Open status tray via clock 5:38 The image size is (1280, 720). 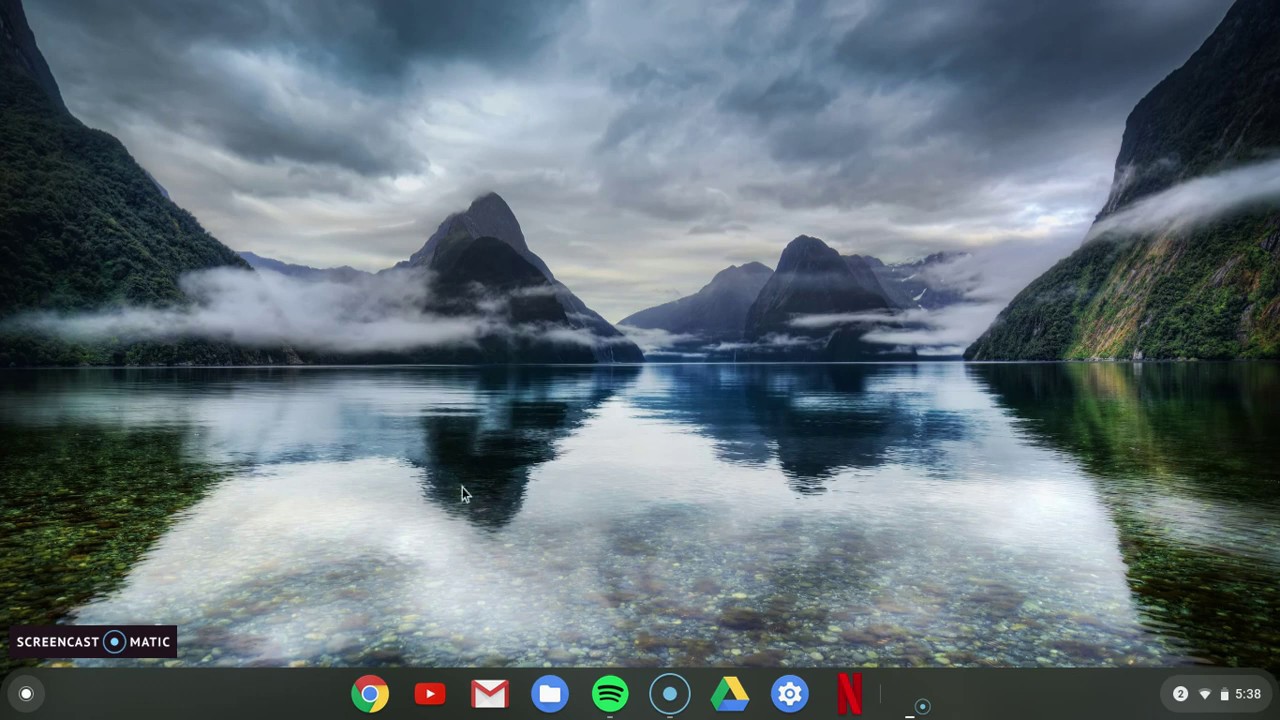(x=1248, y=694)
